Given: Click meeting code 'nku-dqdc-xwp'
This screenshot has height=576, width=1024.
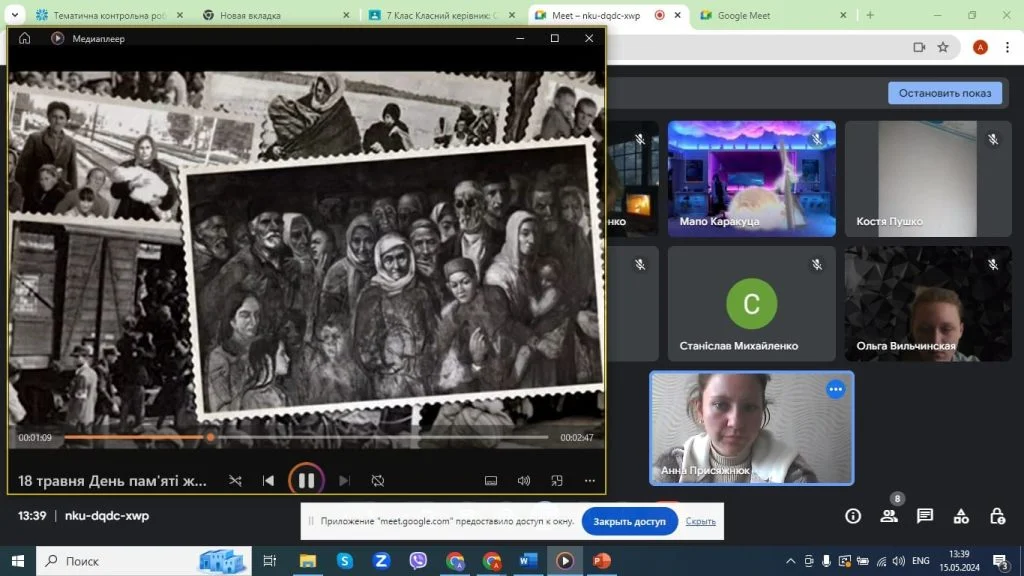Looking at the screenshot, I should click(x=107, y=516).
